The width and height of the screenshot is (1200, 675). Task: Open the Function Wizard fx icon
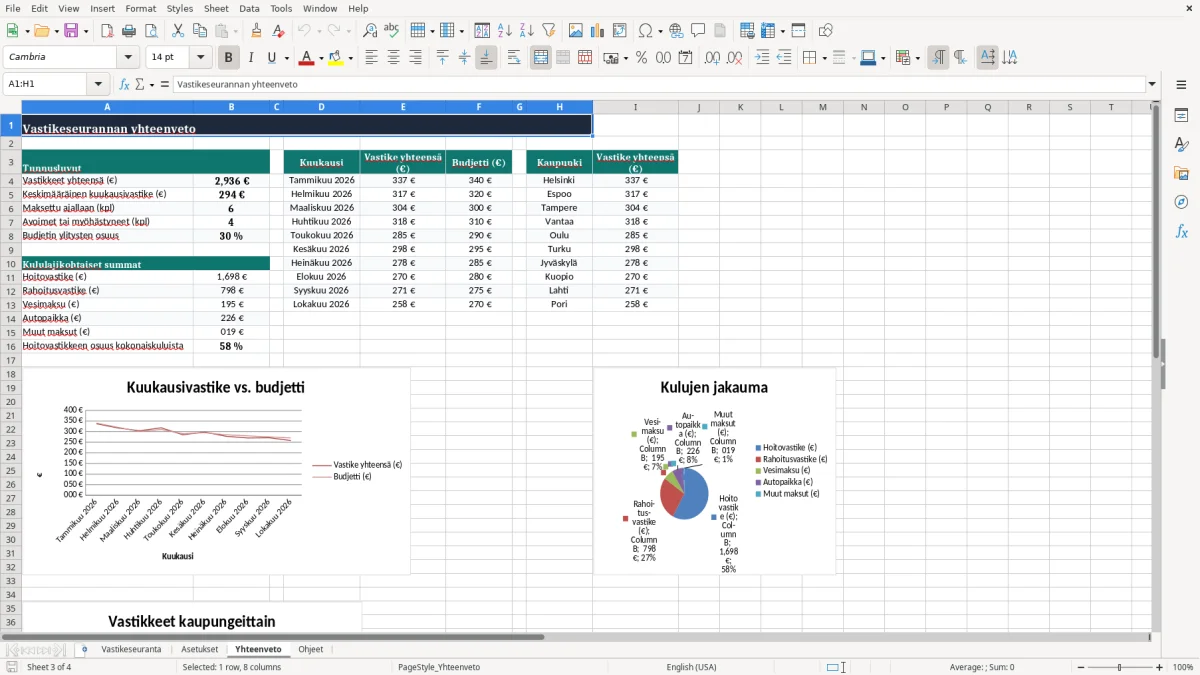point(125,84)
